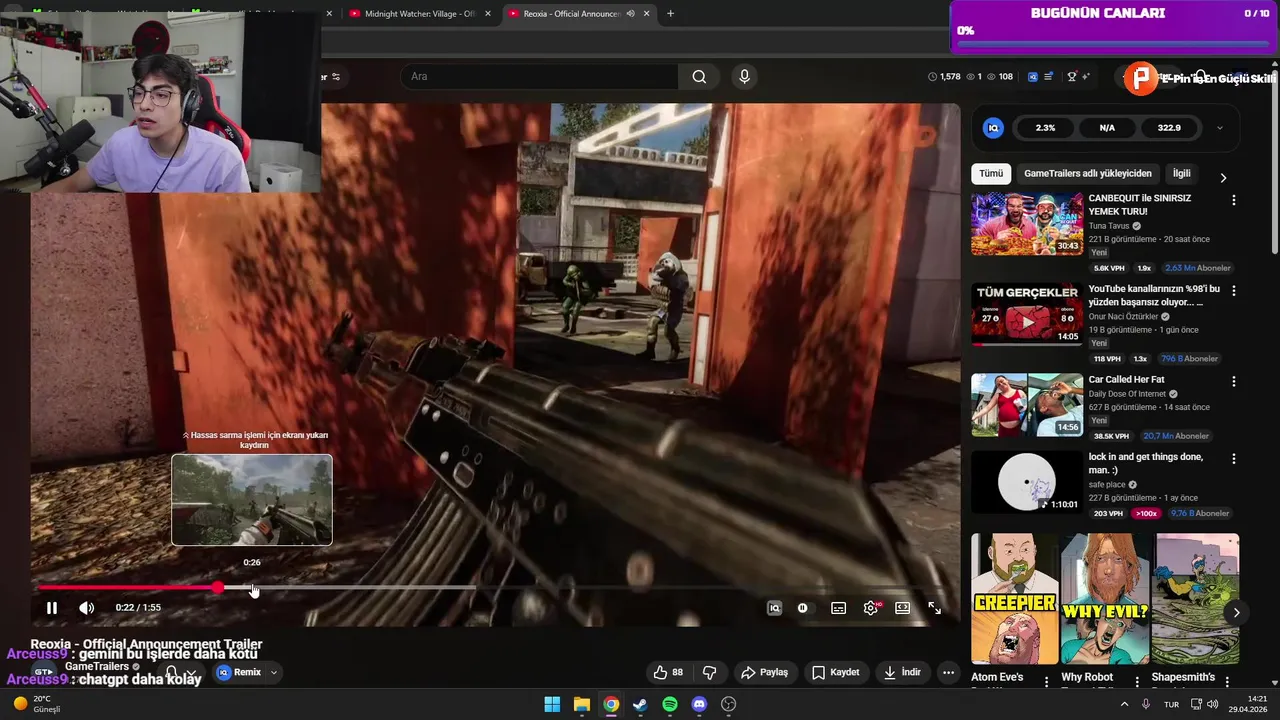Click the 322.9 stat pill
1280x720 pixels.
click(x=1169, y=128)
